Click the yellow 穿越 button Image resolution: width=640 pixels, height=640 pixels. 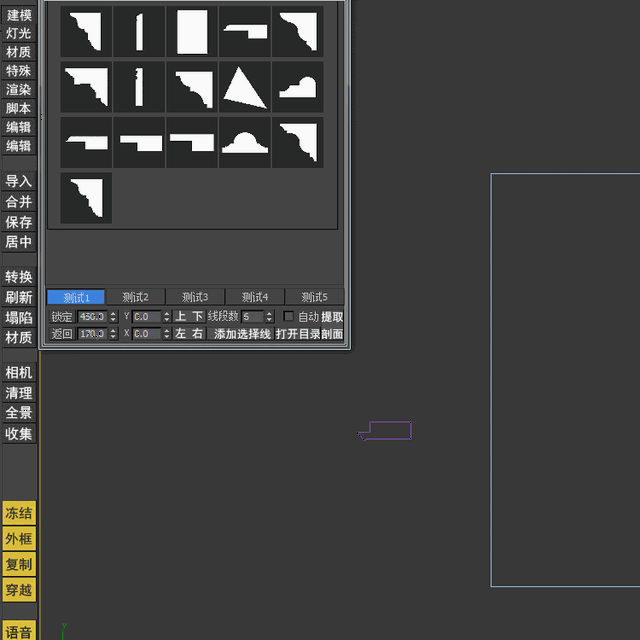[19, 590]
